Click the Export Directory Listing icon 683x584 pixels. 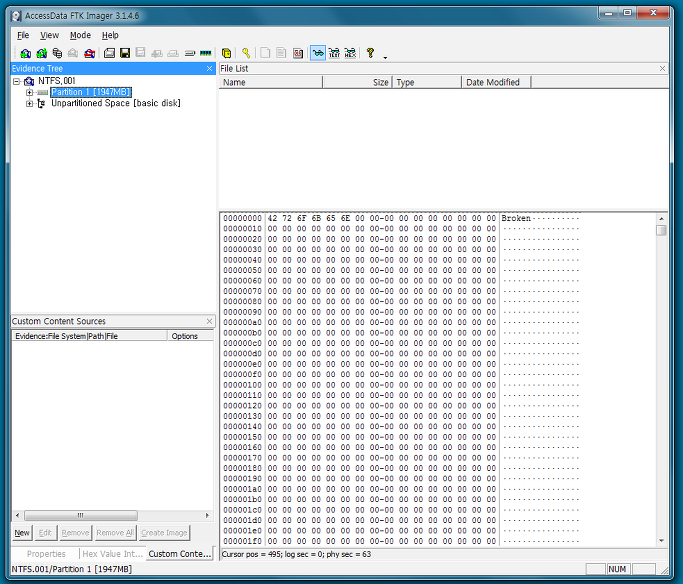coord(298,53)
